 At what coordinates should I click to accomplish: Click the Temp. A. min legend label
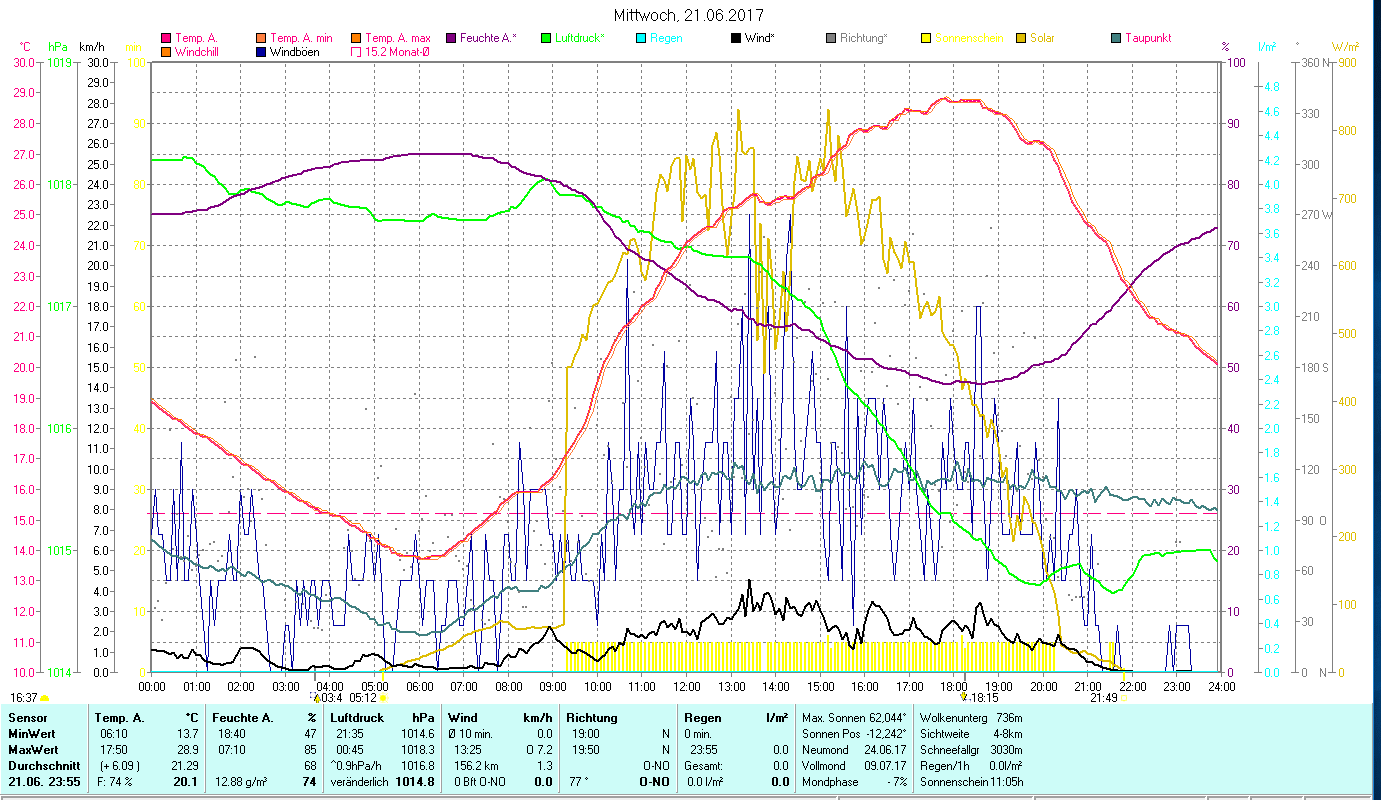click(x=308, y=38)
